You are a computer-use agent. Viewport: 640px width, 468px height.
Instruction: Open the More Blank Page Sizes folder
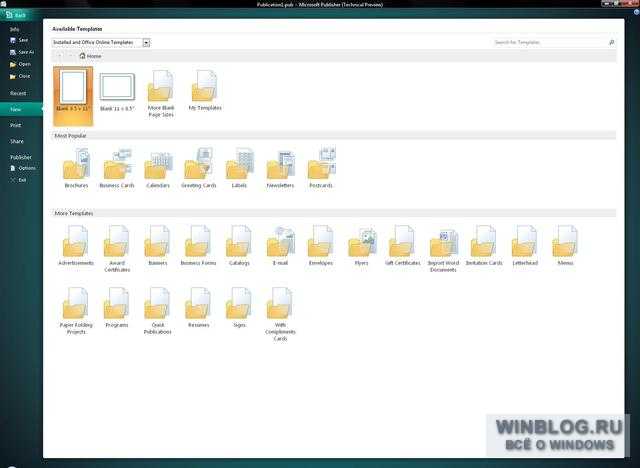click(x=161, y=94)
